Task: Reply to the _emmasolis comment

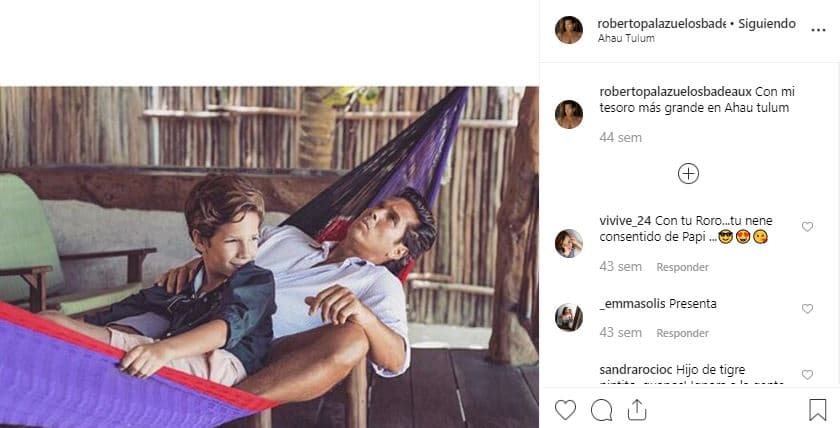Action: 682,333
